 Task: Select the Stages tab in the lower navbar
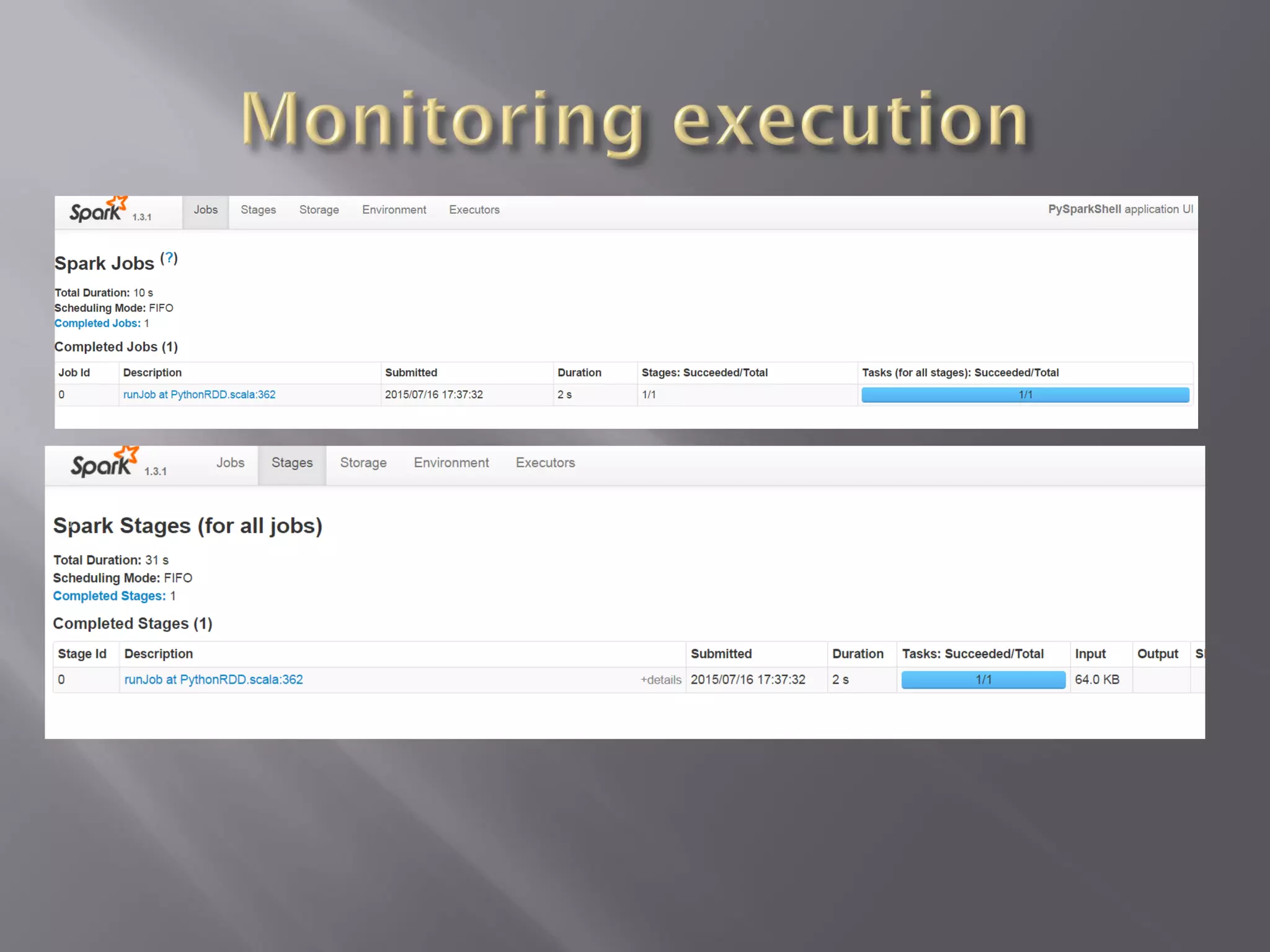(291, 463)
